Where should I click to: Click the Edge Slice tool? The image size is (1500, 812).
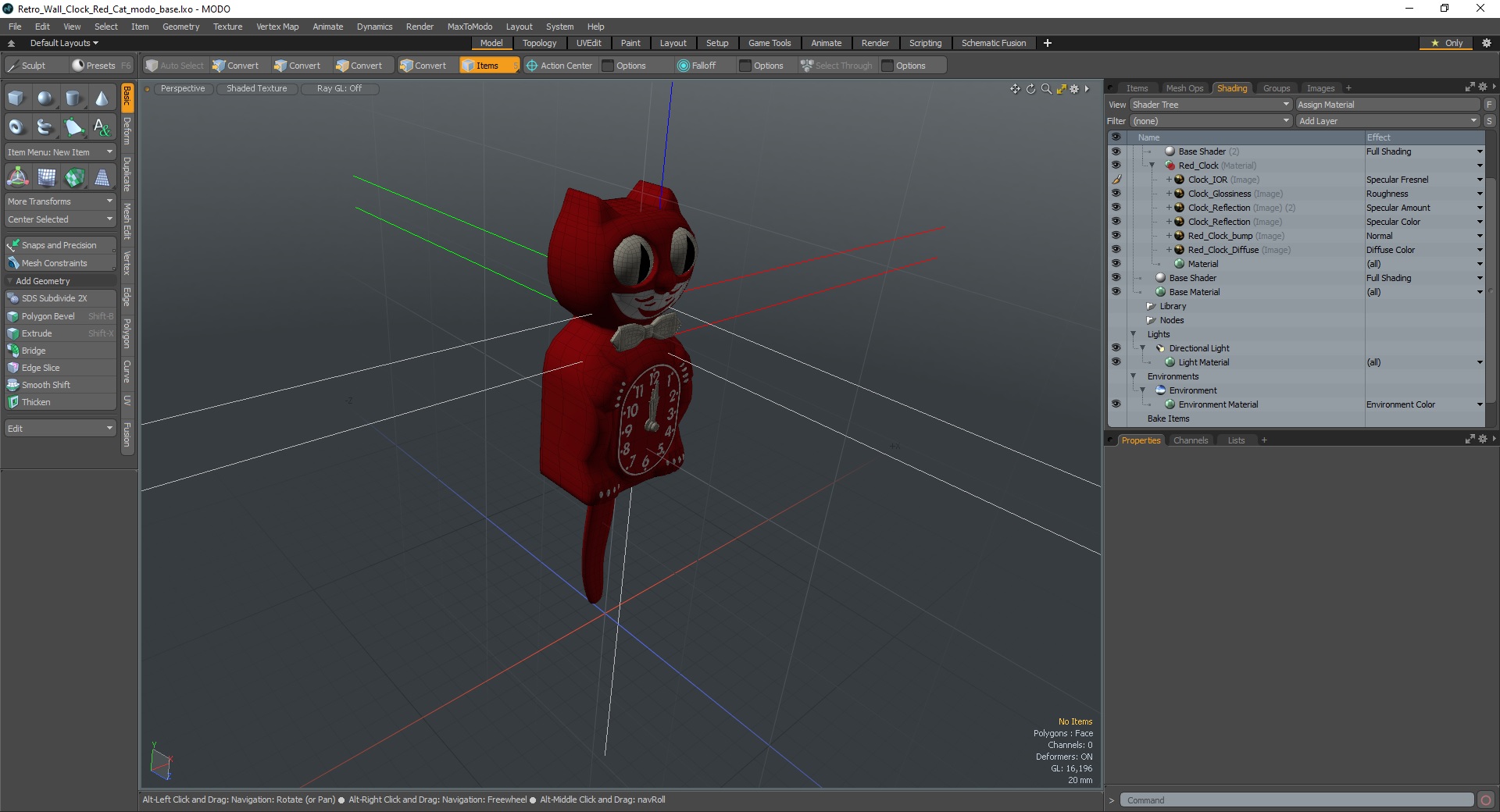pyautogui.click(x=60, y=368)
